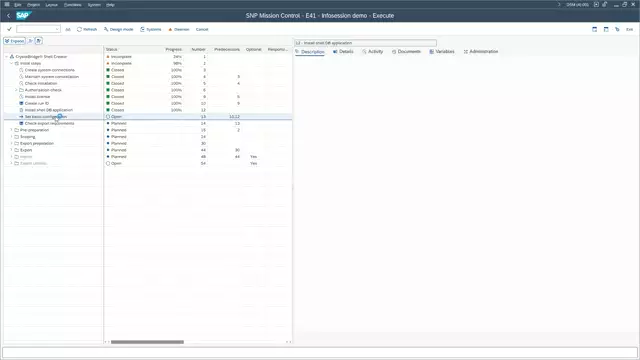This screenshot has height=360, width=640.
Task: Open the hamburger menu in the menu bar
Action: 7,4
